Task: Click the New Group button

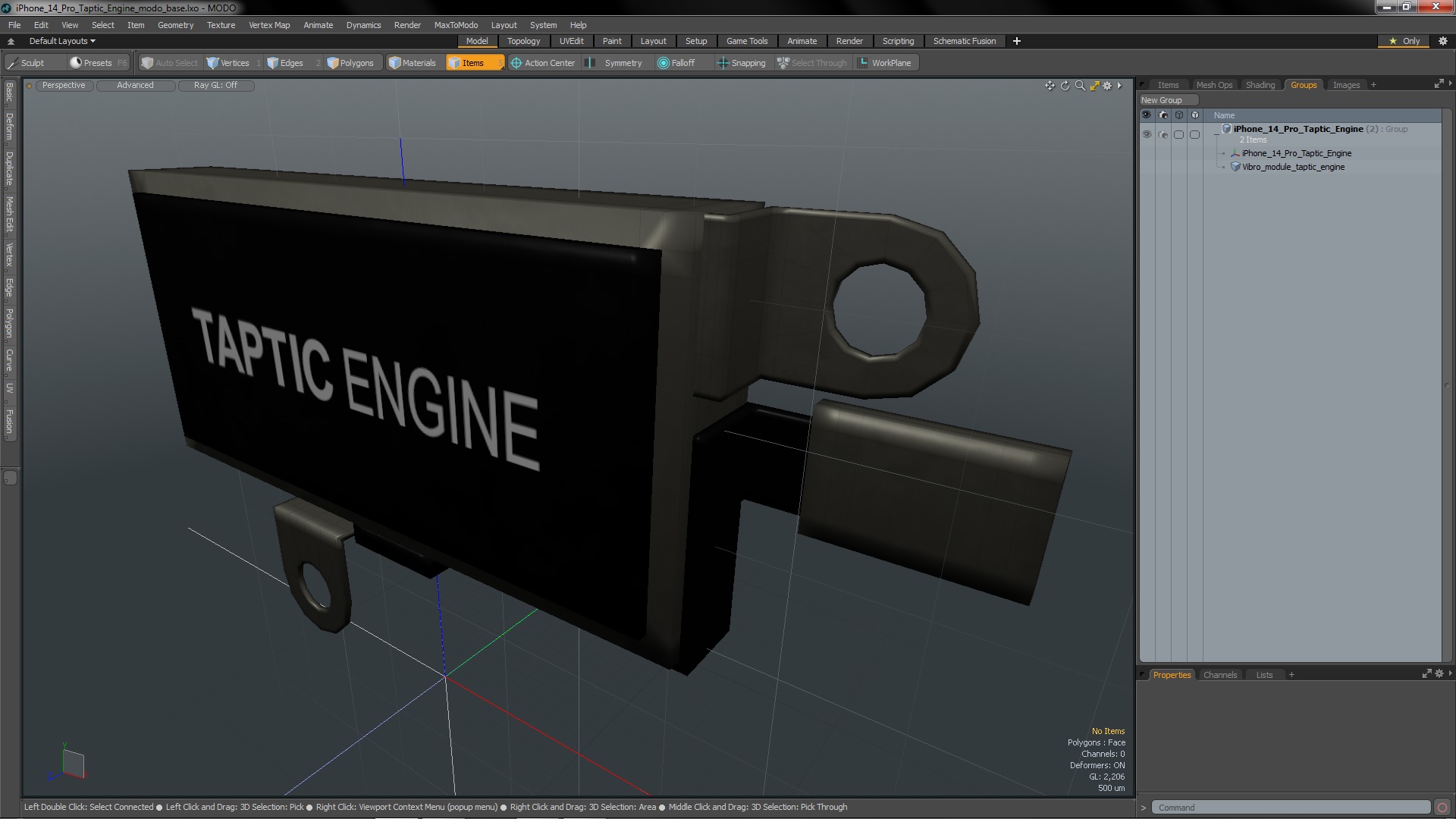Action: [x=1168, y=100]
